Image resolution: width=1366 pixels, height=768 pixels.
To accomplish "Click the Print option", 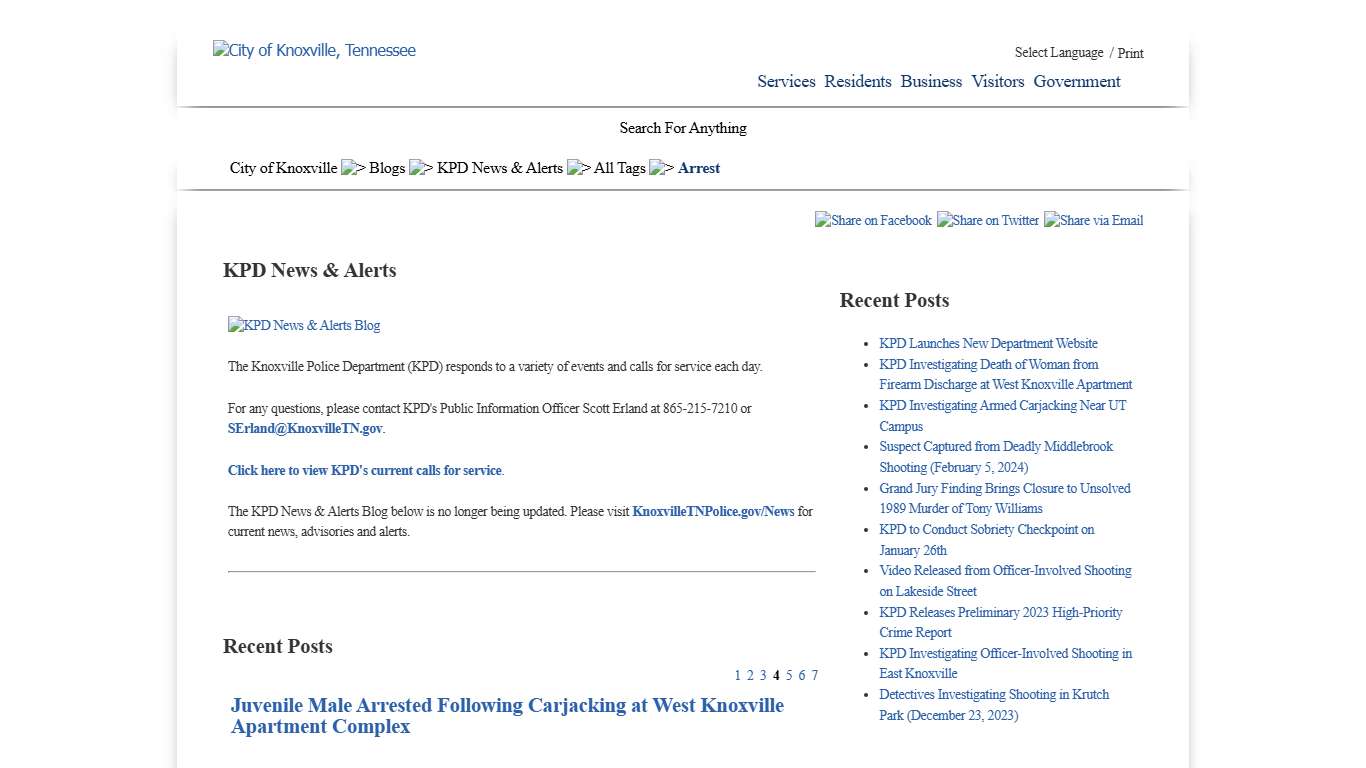I will tap(1131, 53).
